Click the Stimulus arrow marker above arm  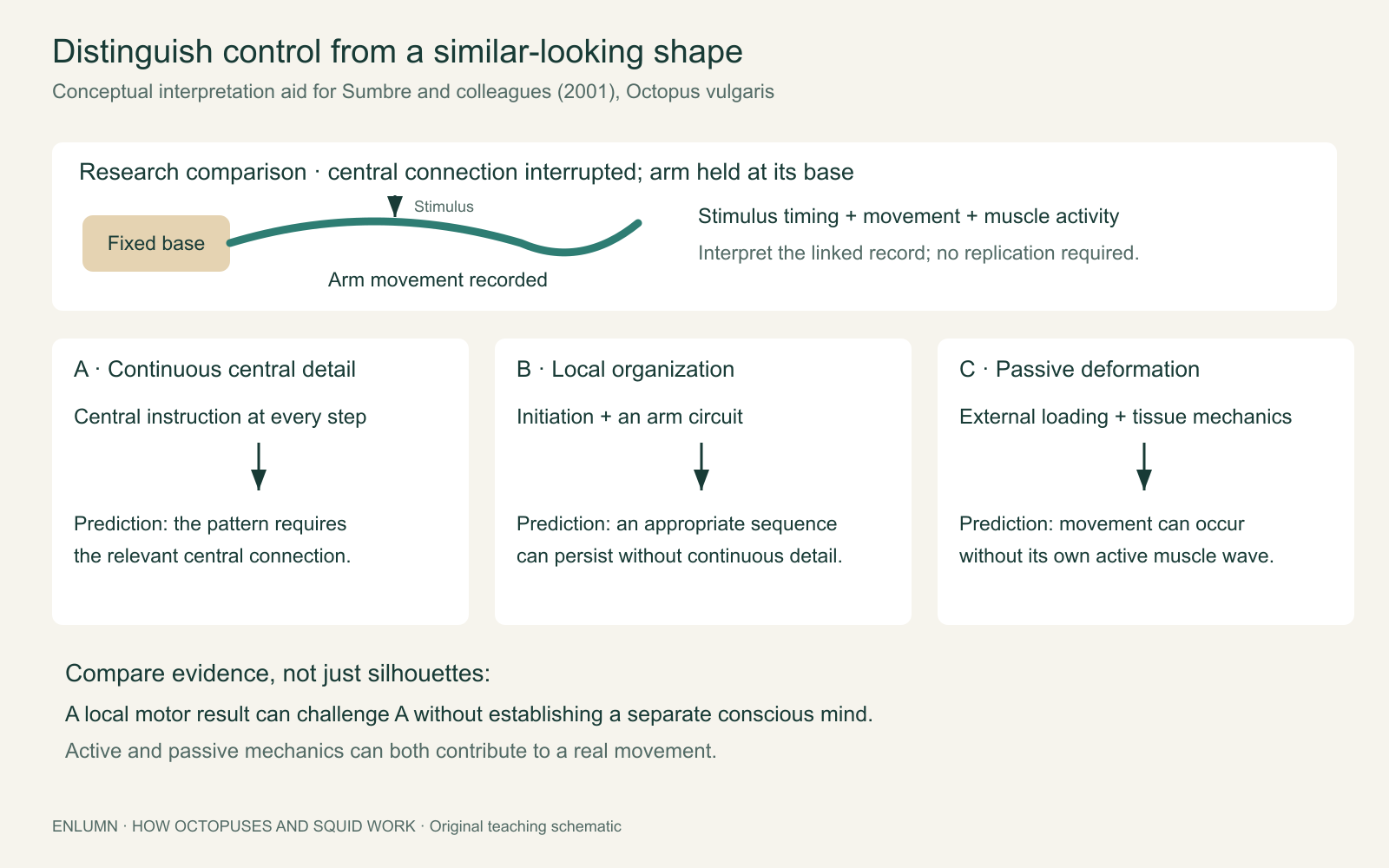[395, 206]
